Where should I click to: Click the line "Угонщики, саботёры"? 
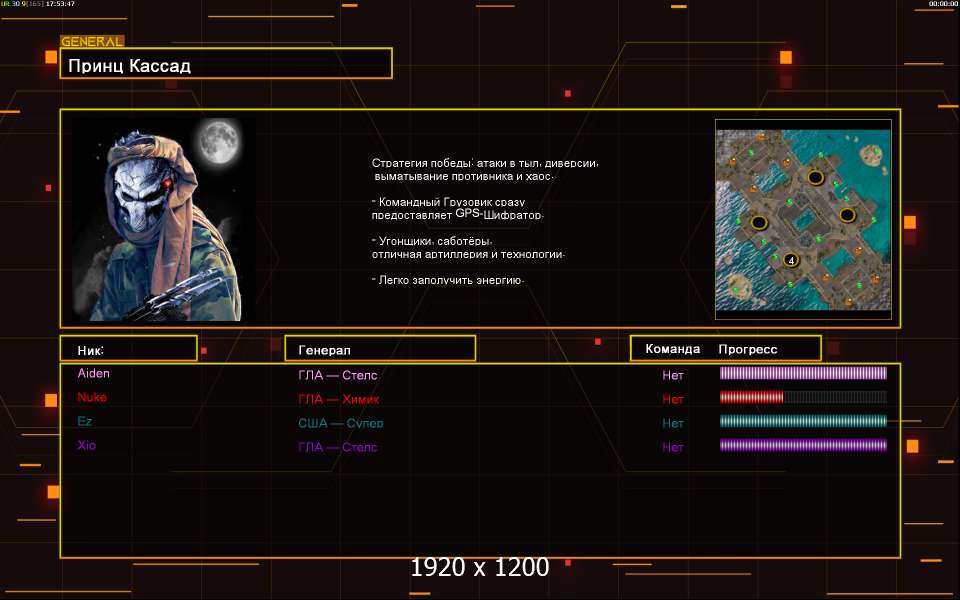433,241
